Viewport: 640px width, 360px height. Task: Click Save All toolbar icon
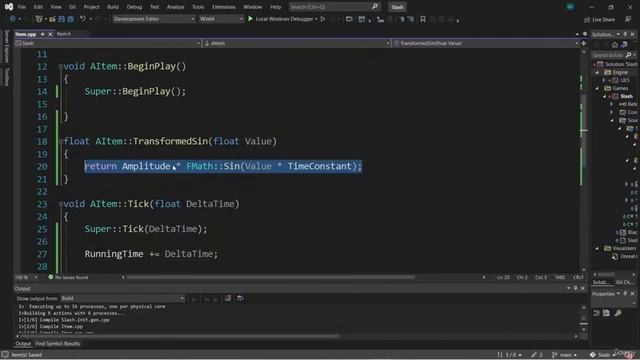71,19
